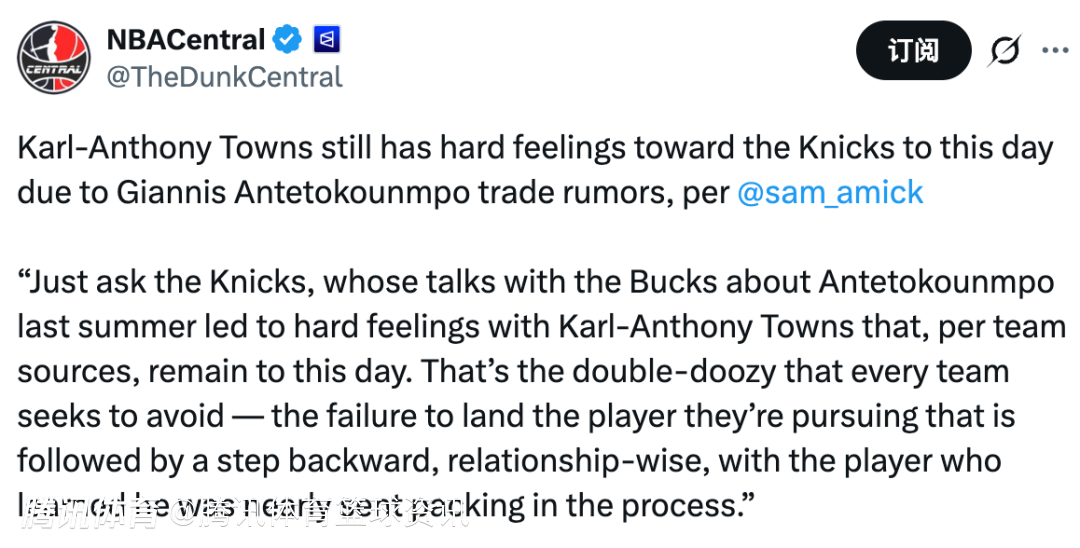Open the three-dot more options menu
Viewport: 1080px width, 548px height.
1055,50
